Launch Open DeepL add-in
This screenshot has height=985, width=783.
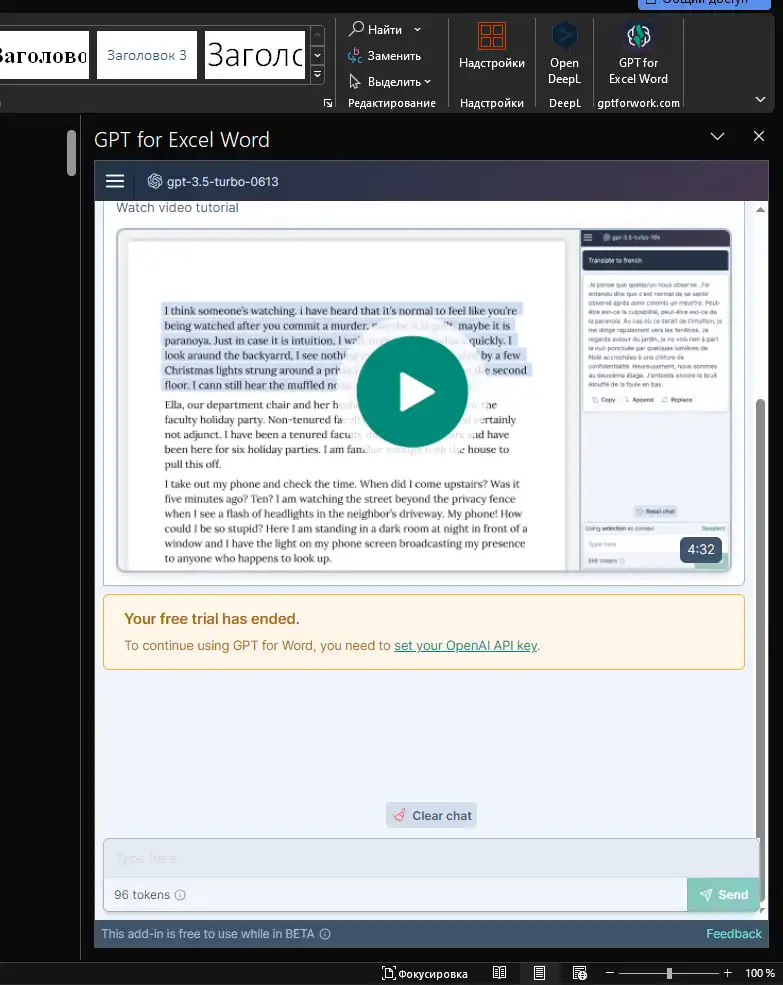[564, 53]
